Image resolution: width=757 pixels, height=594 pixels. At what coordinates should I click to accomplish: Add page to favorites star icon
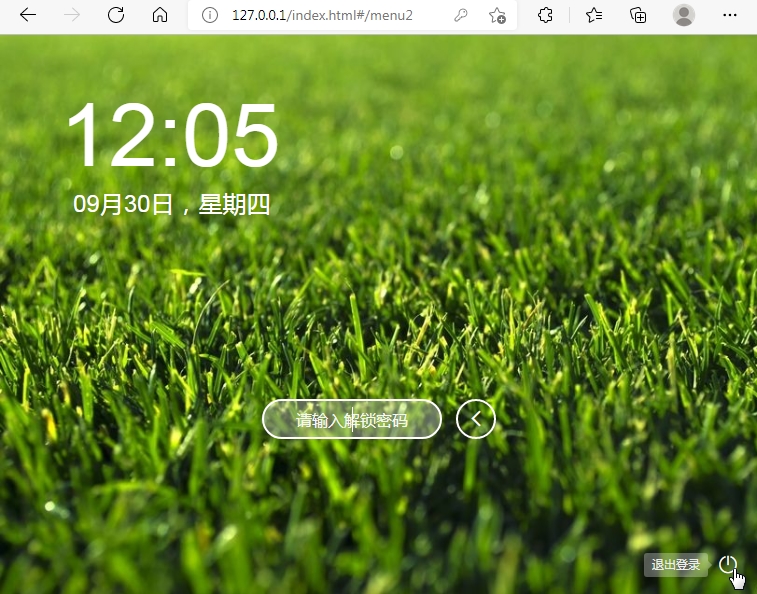(x=497, y=15)
